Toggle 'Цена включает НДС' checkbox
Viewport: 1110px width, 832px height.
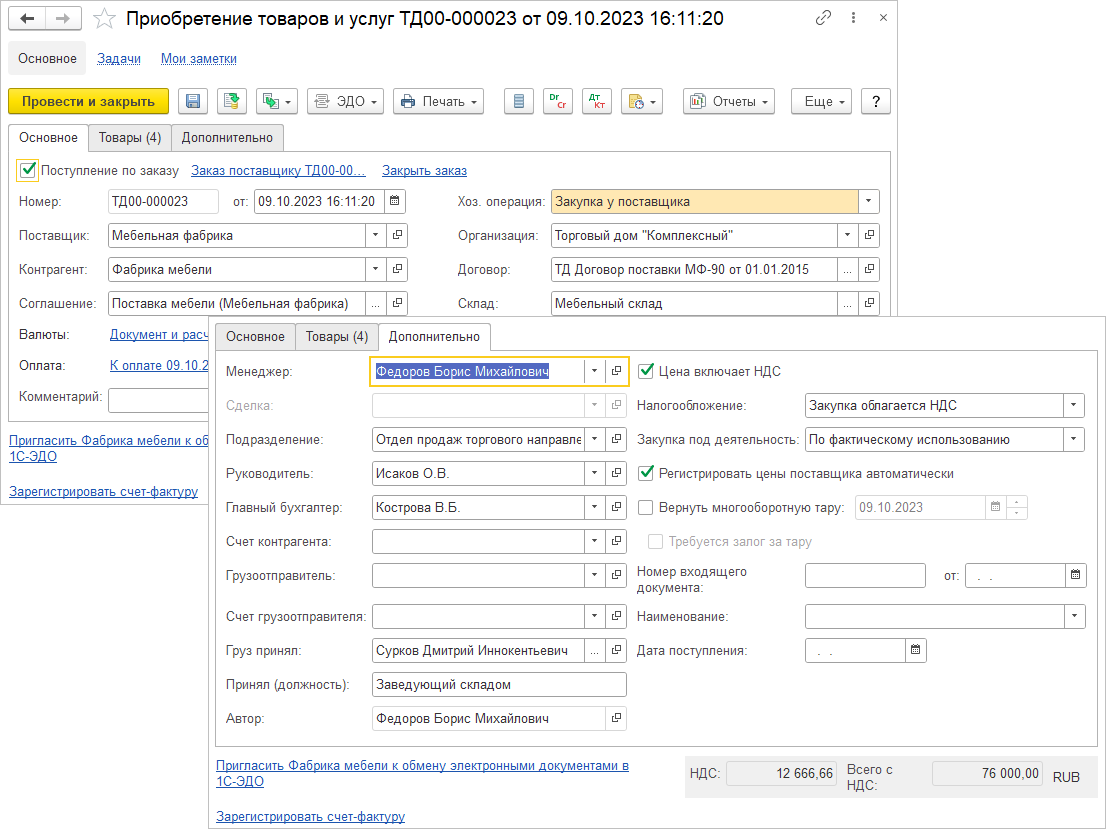(646, 371)
